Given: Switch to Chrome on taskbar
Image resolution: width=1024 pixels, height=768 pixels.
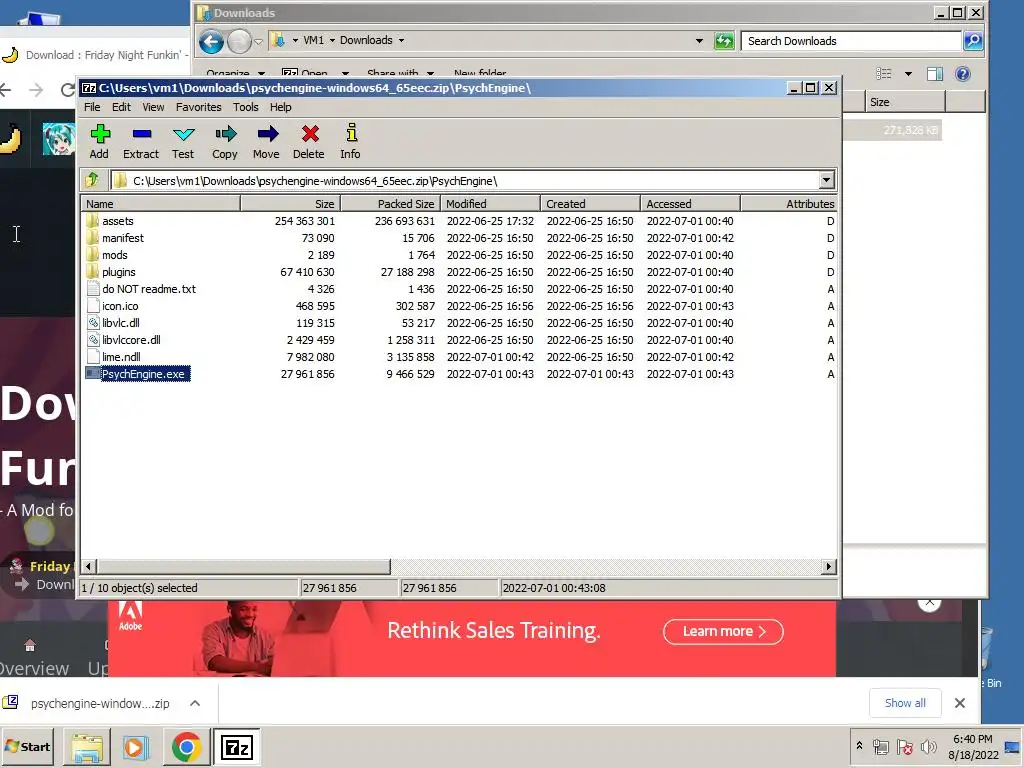Looking at the screenshot, I should (186, 747).
